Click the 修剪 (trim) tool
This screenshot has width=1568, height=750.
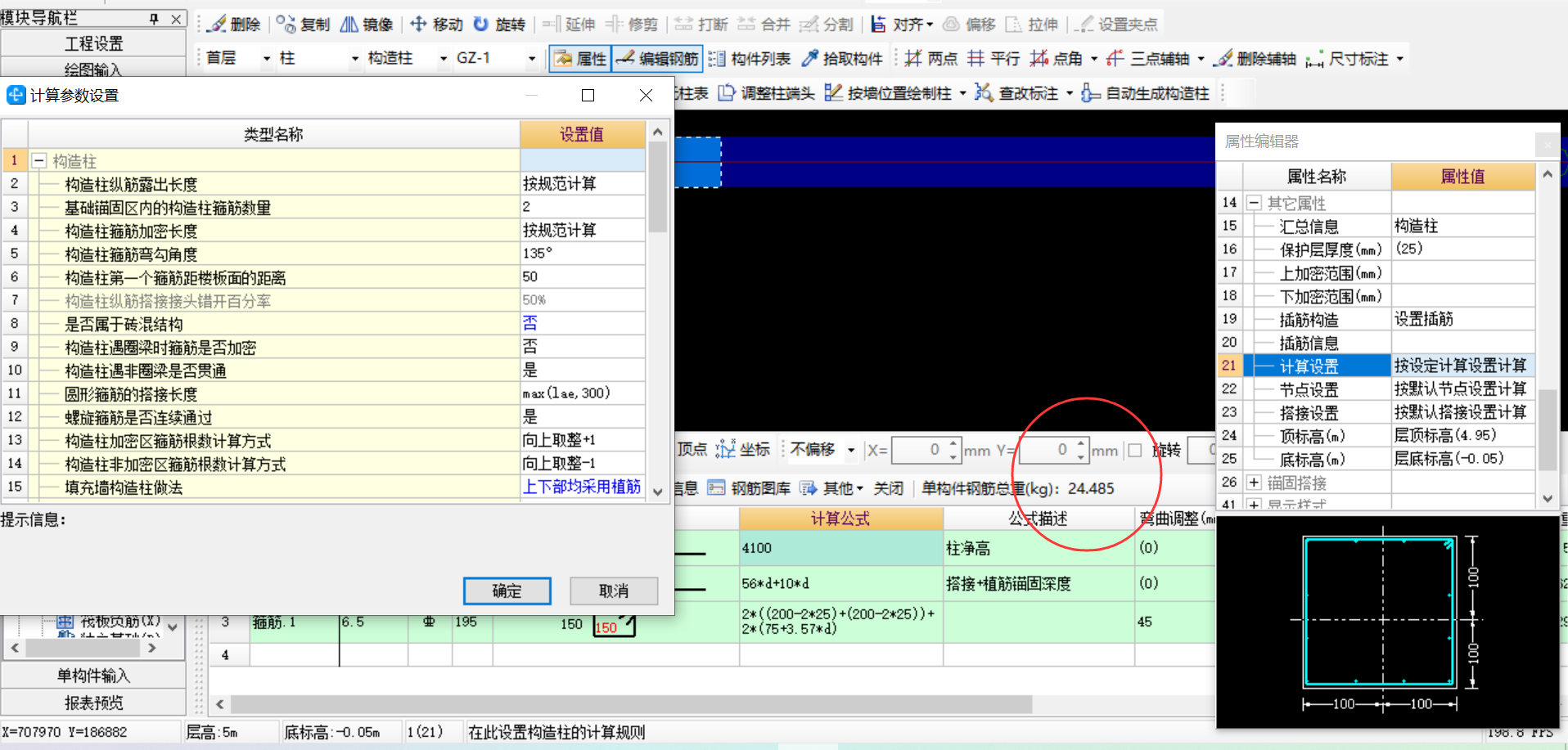point(631,25)
